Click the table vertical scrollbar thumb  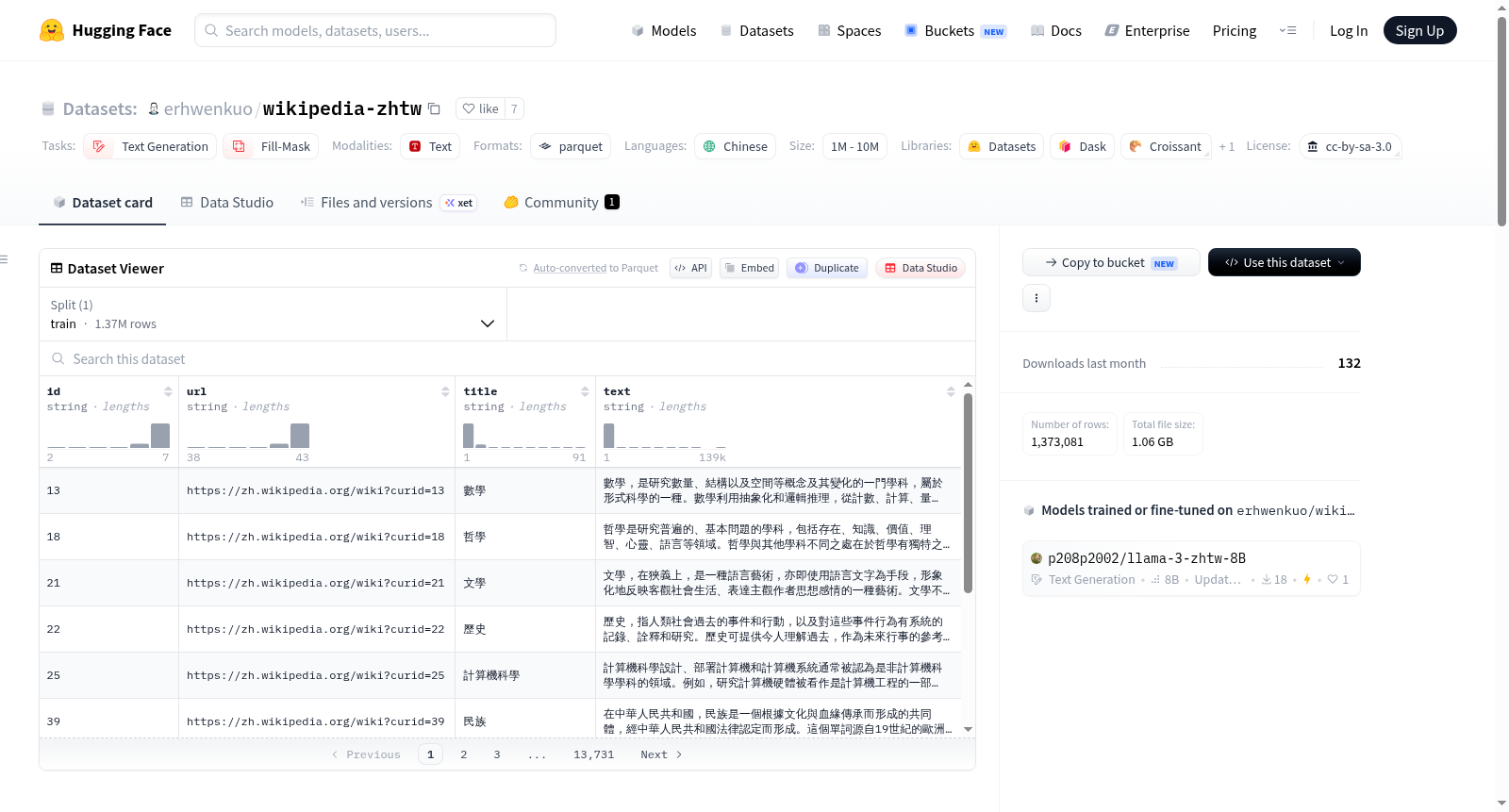968,492
